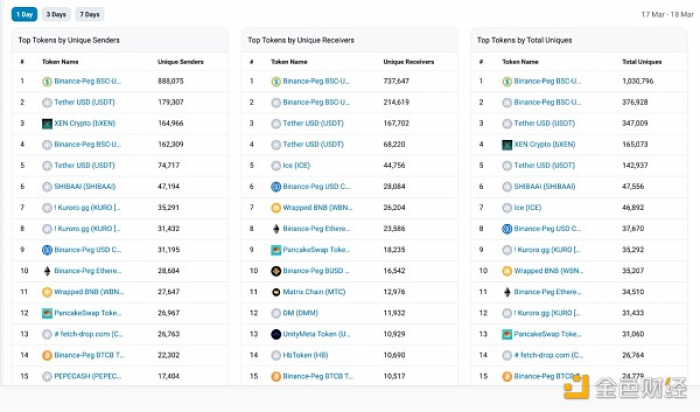
Task: Click Binance-Peg BTCB icon in Unique Senders table
Action: pos(47,355)
